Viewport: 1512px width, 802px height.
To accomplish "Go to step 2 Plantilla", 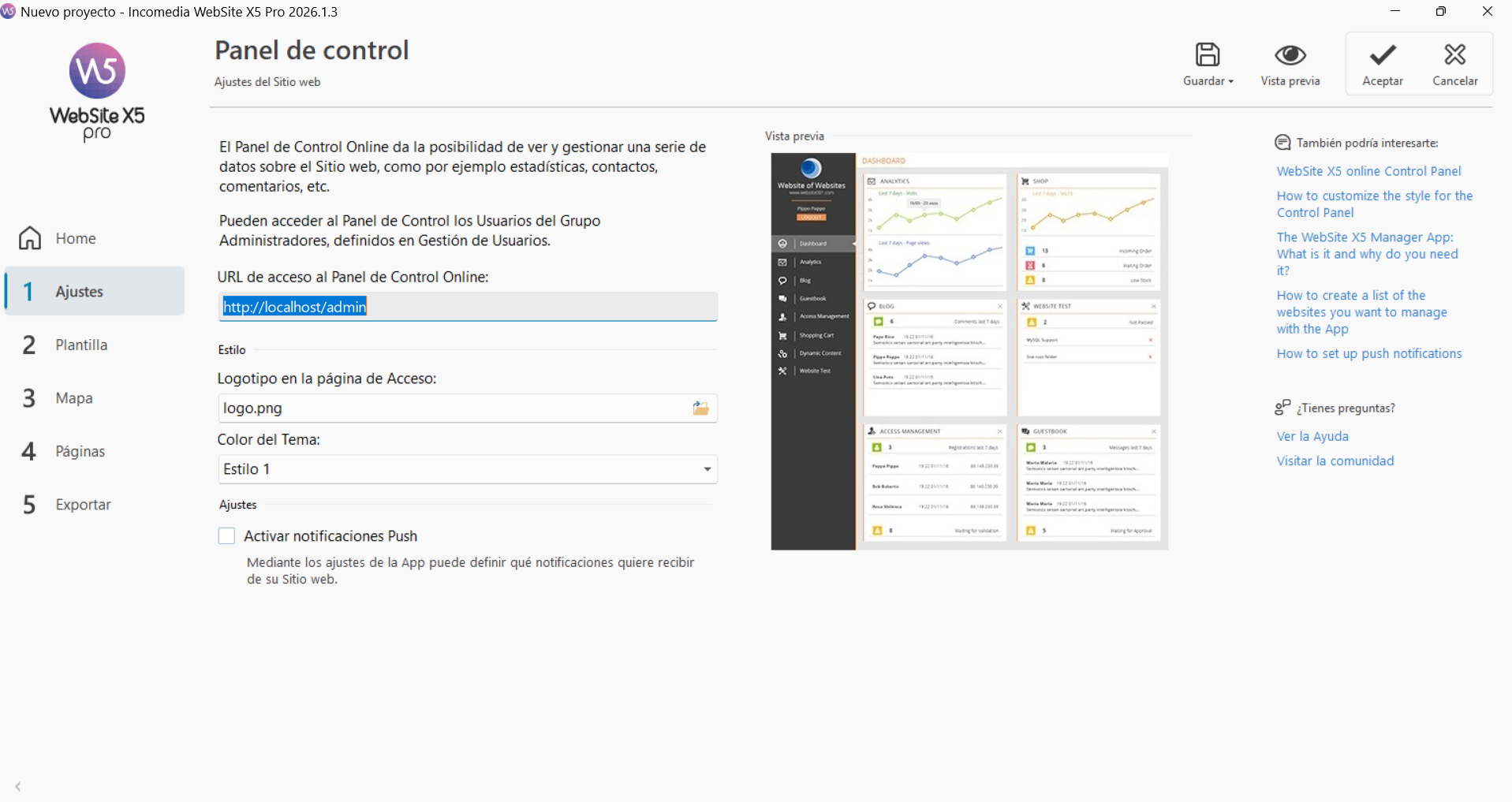I will point(80,345).
